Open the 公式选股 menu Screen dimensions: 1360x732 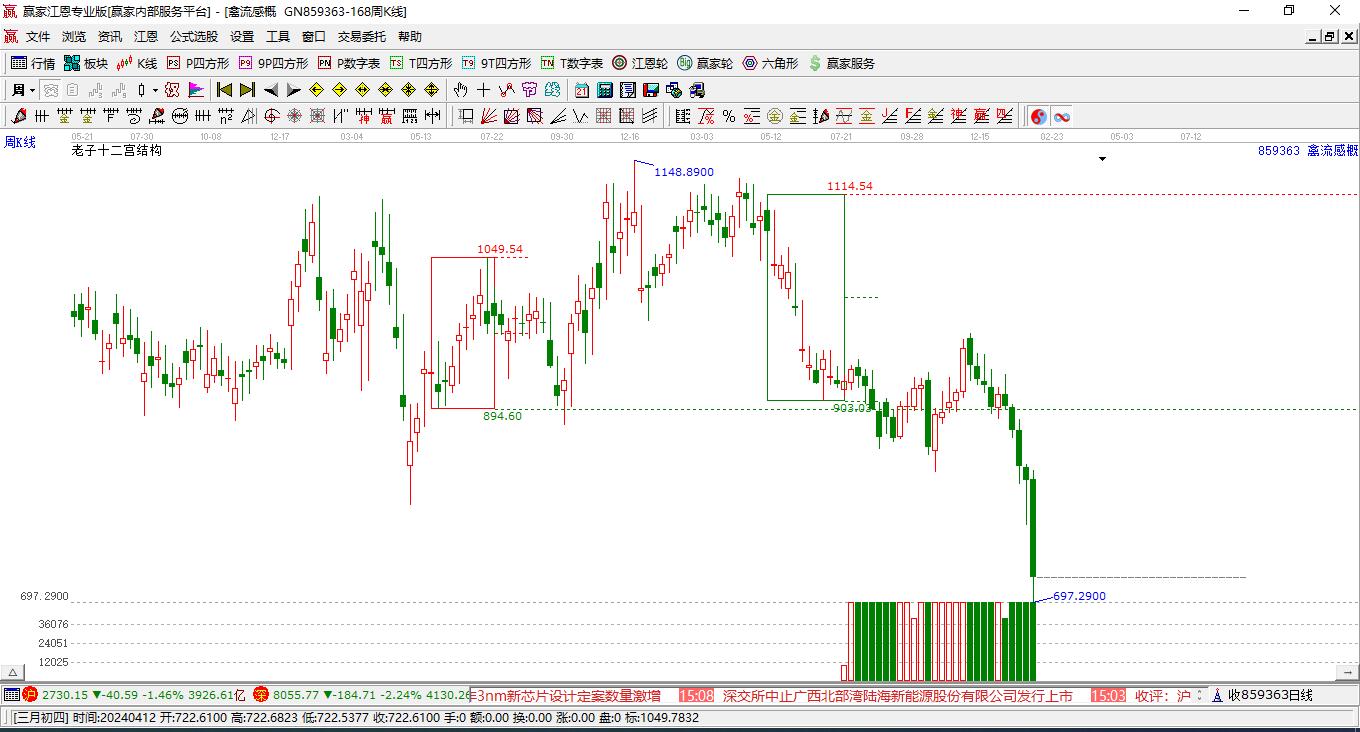tap(194, 37)
